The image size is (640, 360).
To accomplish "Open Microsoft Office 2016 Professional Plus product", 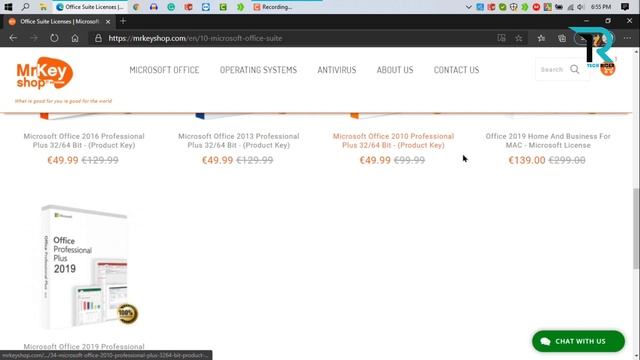I will [x=84, y=140].
